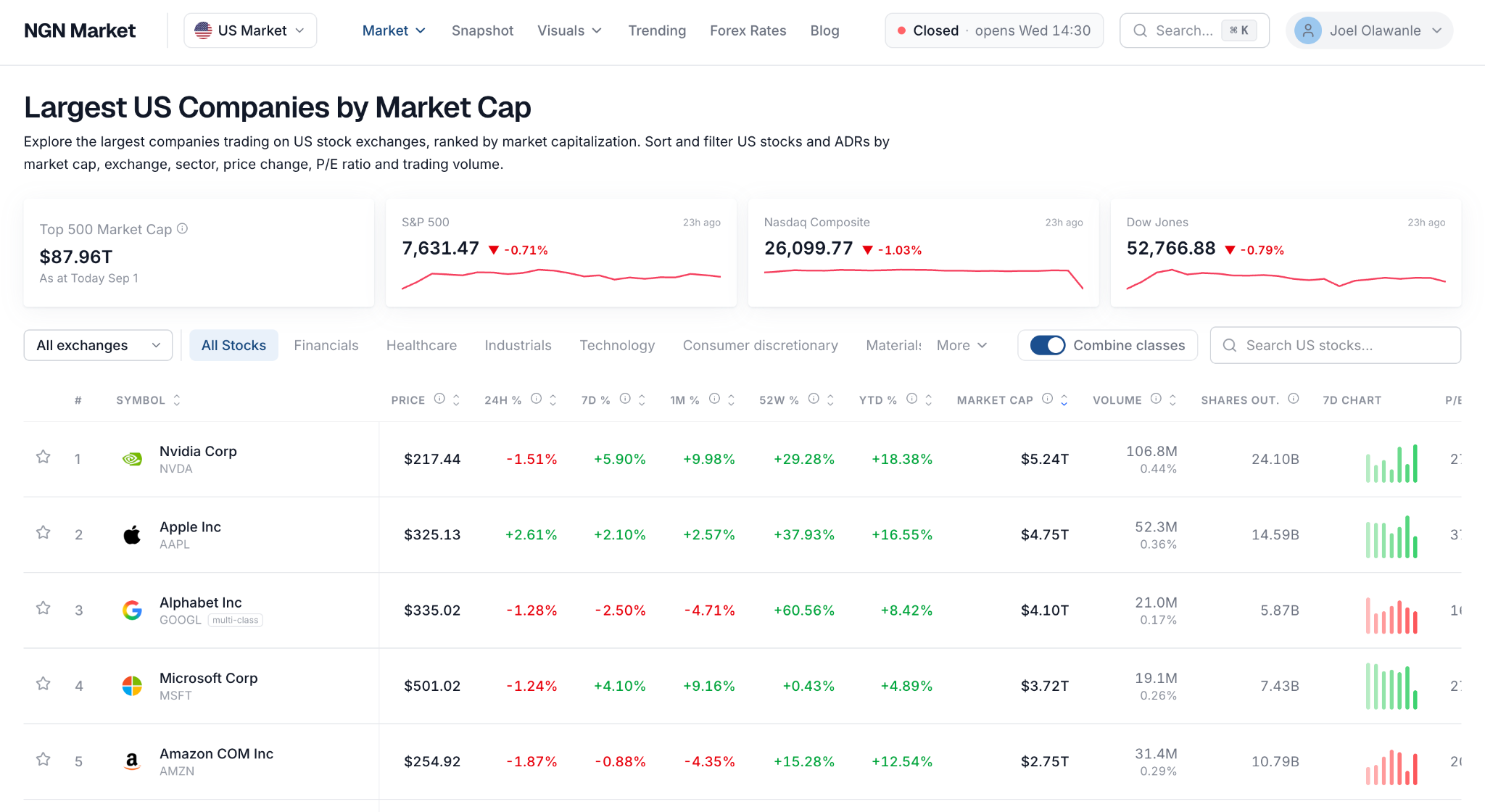Click the Microsoft logo icon
Image resolution: width=1485 pixels, height=812 pixels.
point(132,686)
